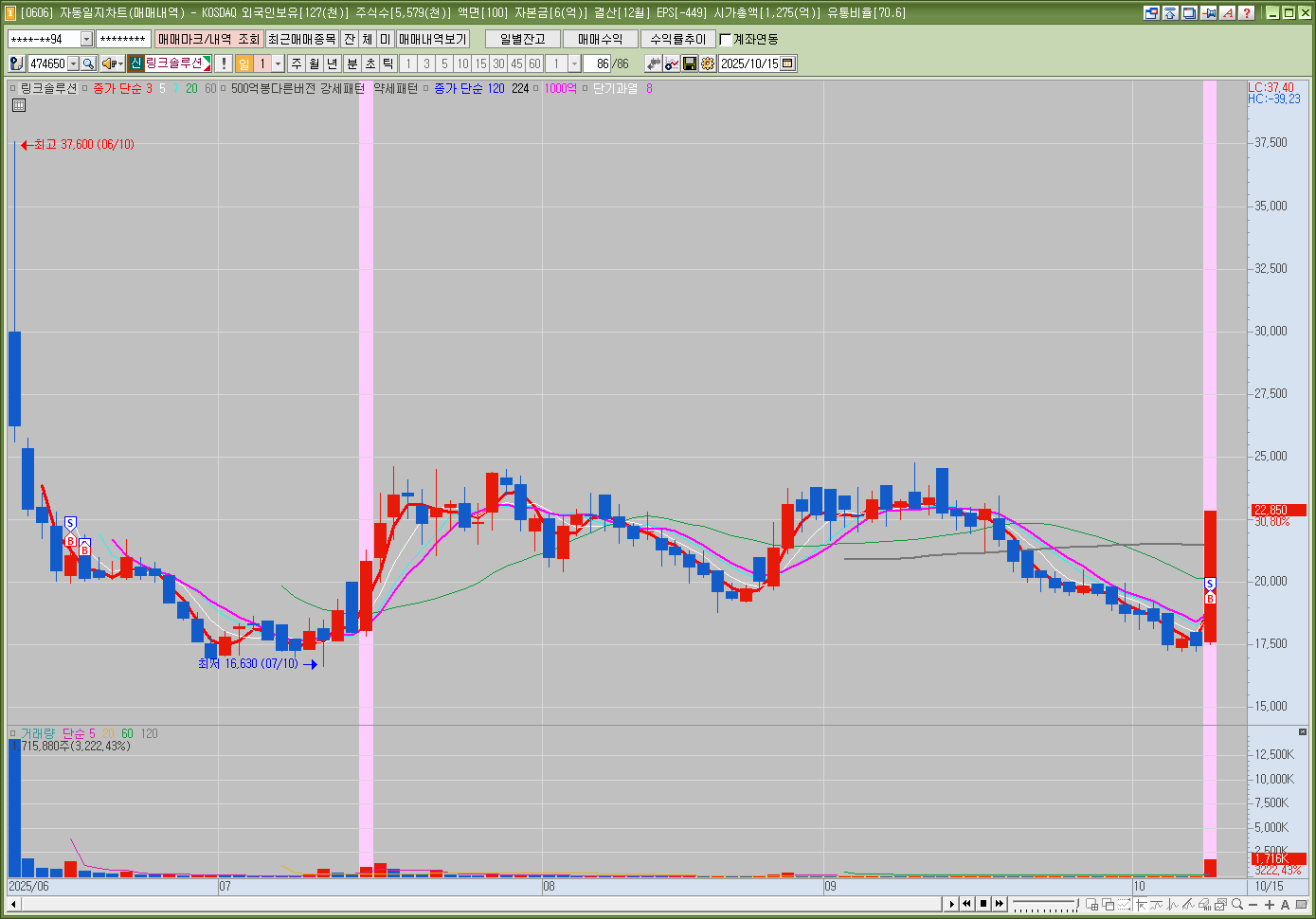This screenshot has height=919, width=1316.
Task: Click the rewind playback button
Action: (966, 904)
